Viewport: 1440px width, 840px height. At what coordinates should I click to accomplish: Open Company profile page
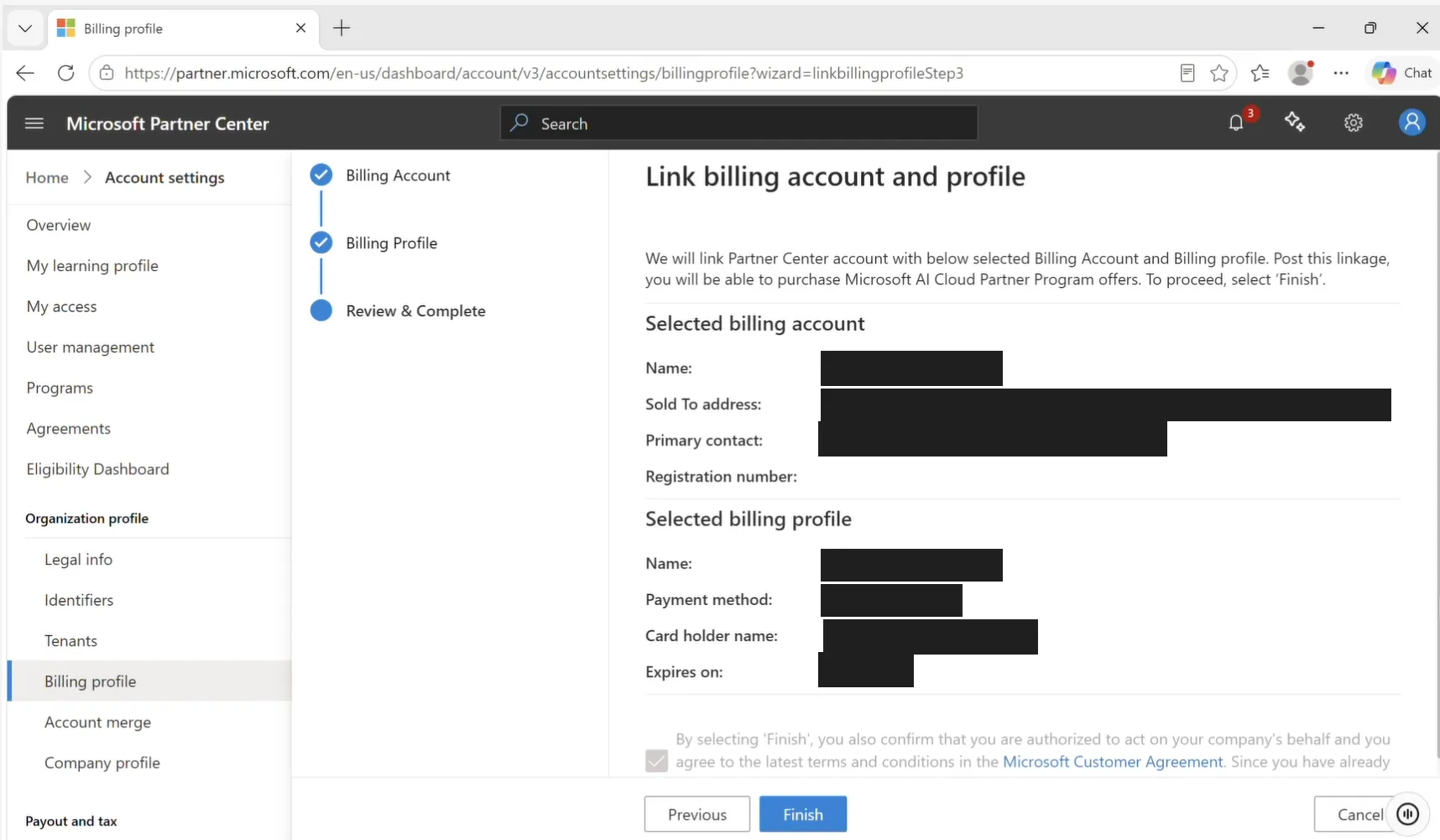click(x=102, y=763)
